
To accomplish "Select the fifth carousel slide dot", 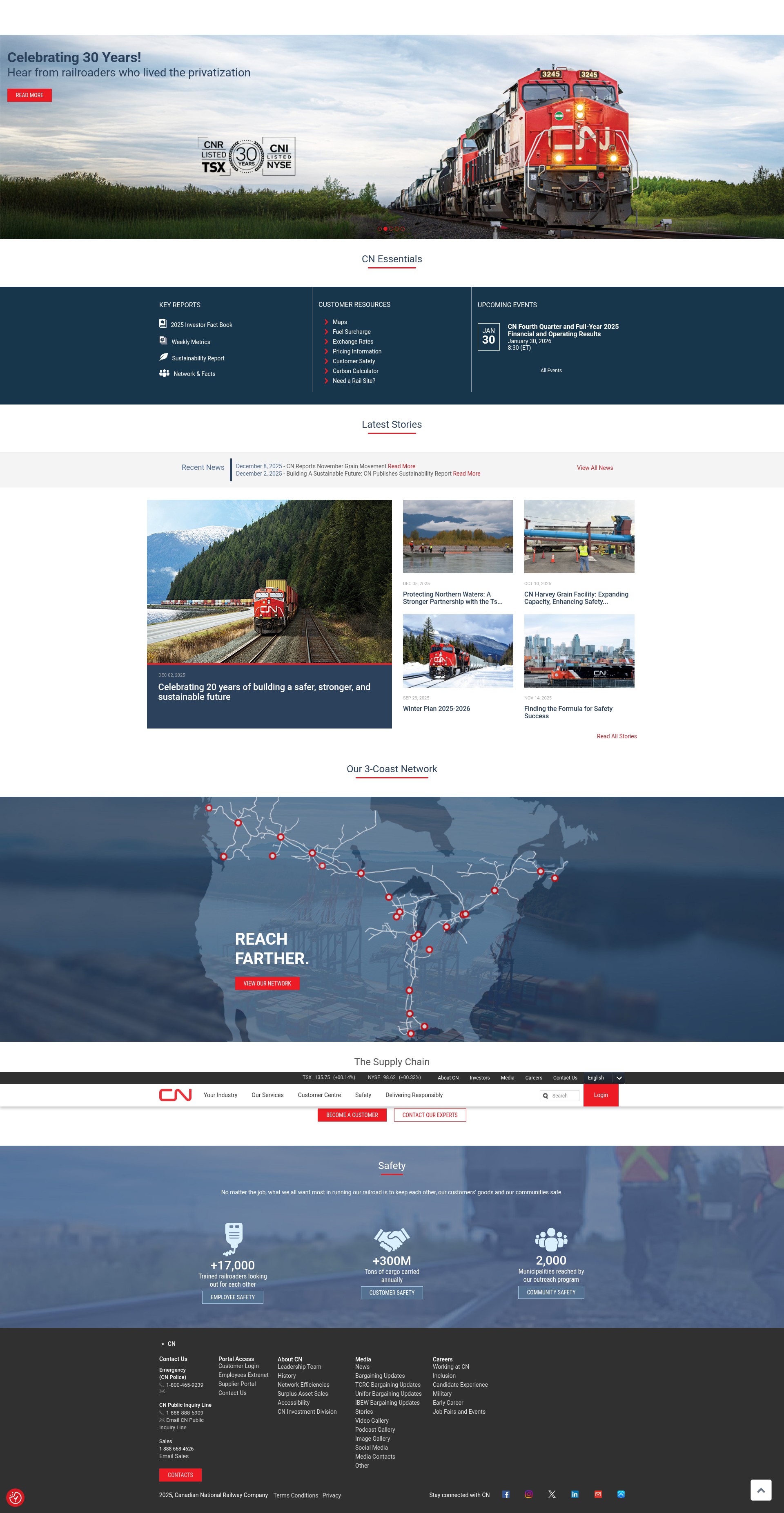I will point(403,229).
